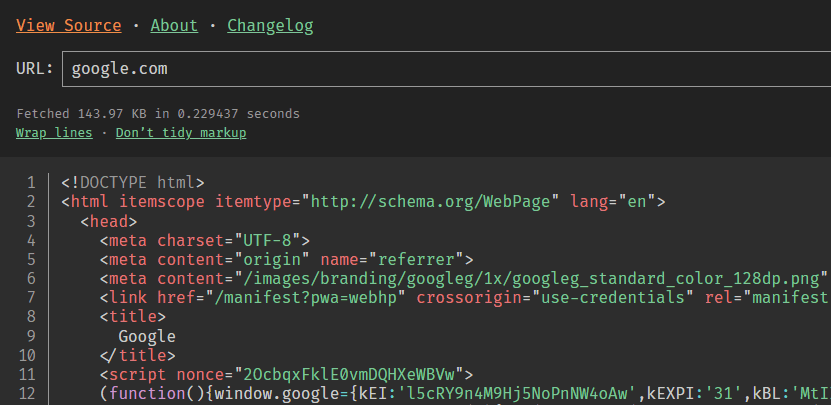This screenshot has height=405, width=831.
Task: Click the lang="en" attribute
Action: (613, 202)
